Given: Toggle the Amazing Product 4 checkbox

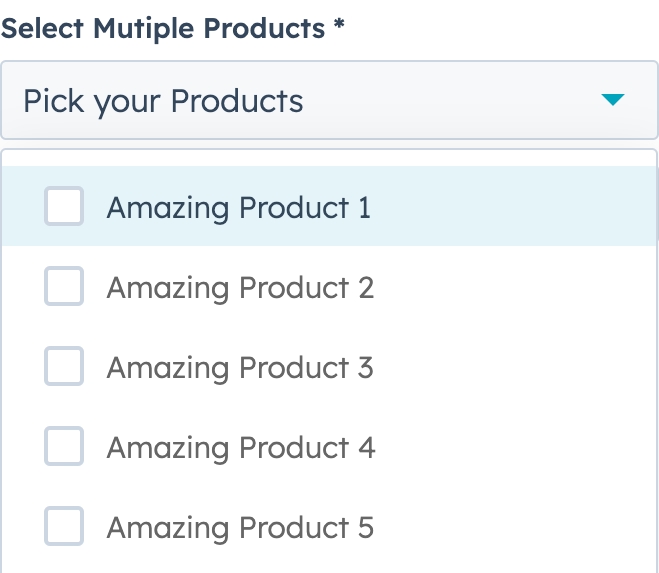Looking at the screenshot, I should [64, 447].
